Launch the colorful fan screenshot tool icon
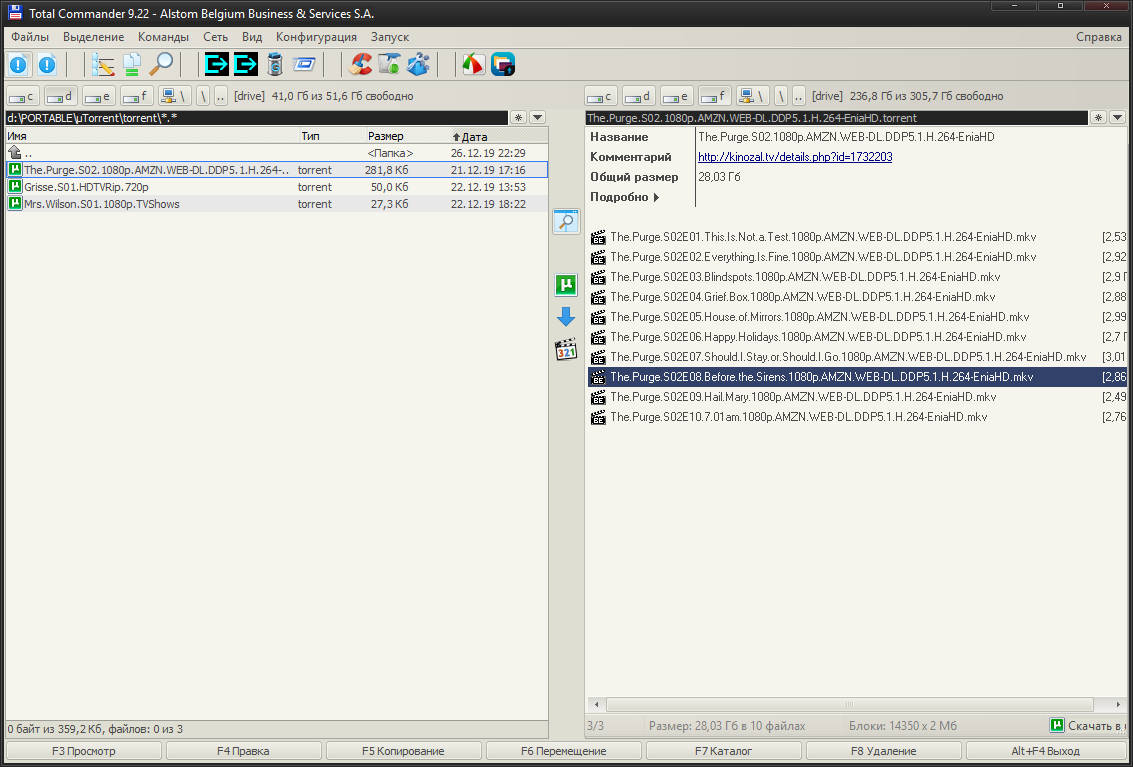 474,65
